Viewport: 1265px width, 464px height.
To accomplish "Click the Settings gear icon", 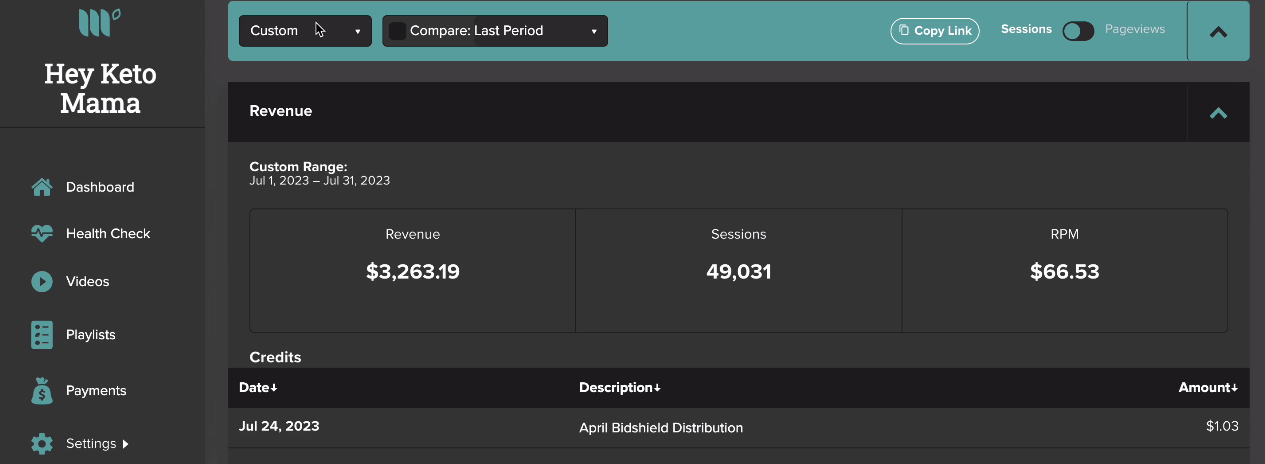I will [41, 444].
